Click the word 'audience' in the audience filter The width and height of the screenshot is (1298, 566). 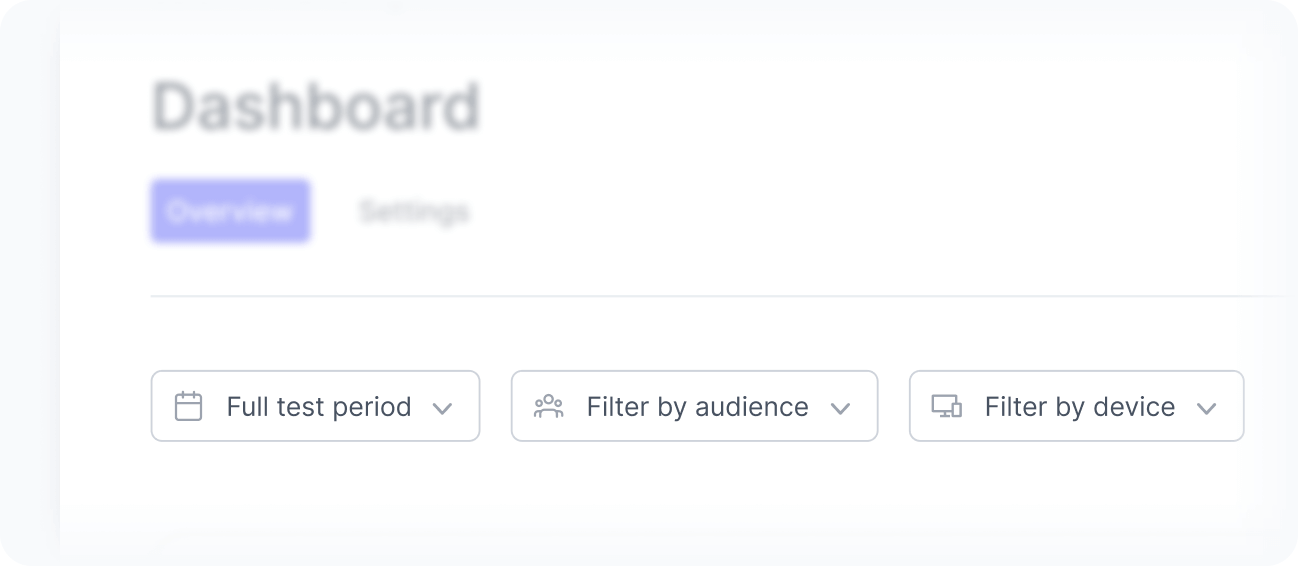751,407
